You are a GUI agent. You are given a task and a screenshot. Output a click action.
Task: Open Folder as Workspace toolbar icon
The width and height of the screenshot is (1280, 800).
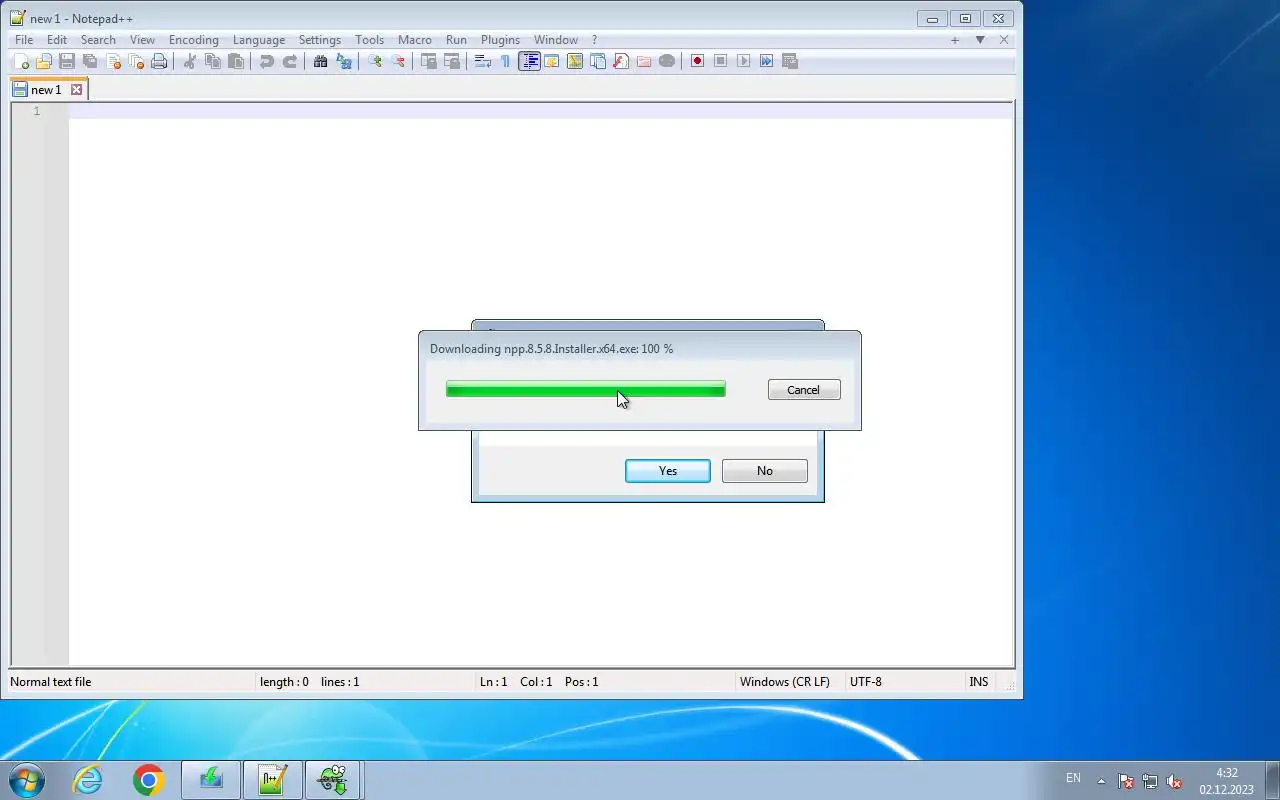point(644,61)
